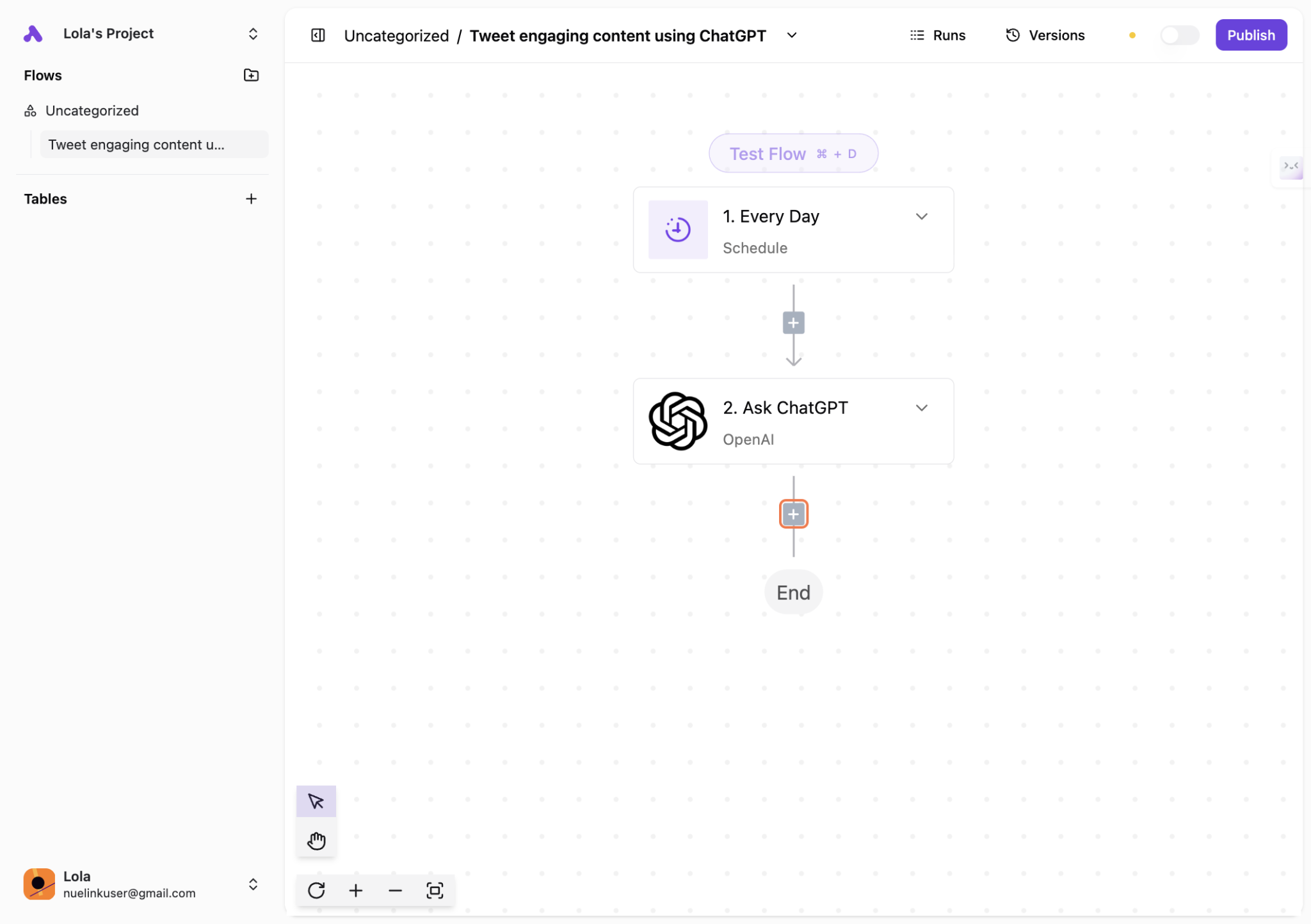Open Lola's Project switcher
Viewport: 1311px width, 924px height.
(253, 34)
